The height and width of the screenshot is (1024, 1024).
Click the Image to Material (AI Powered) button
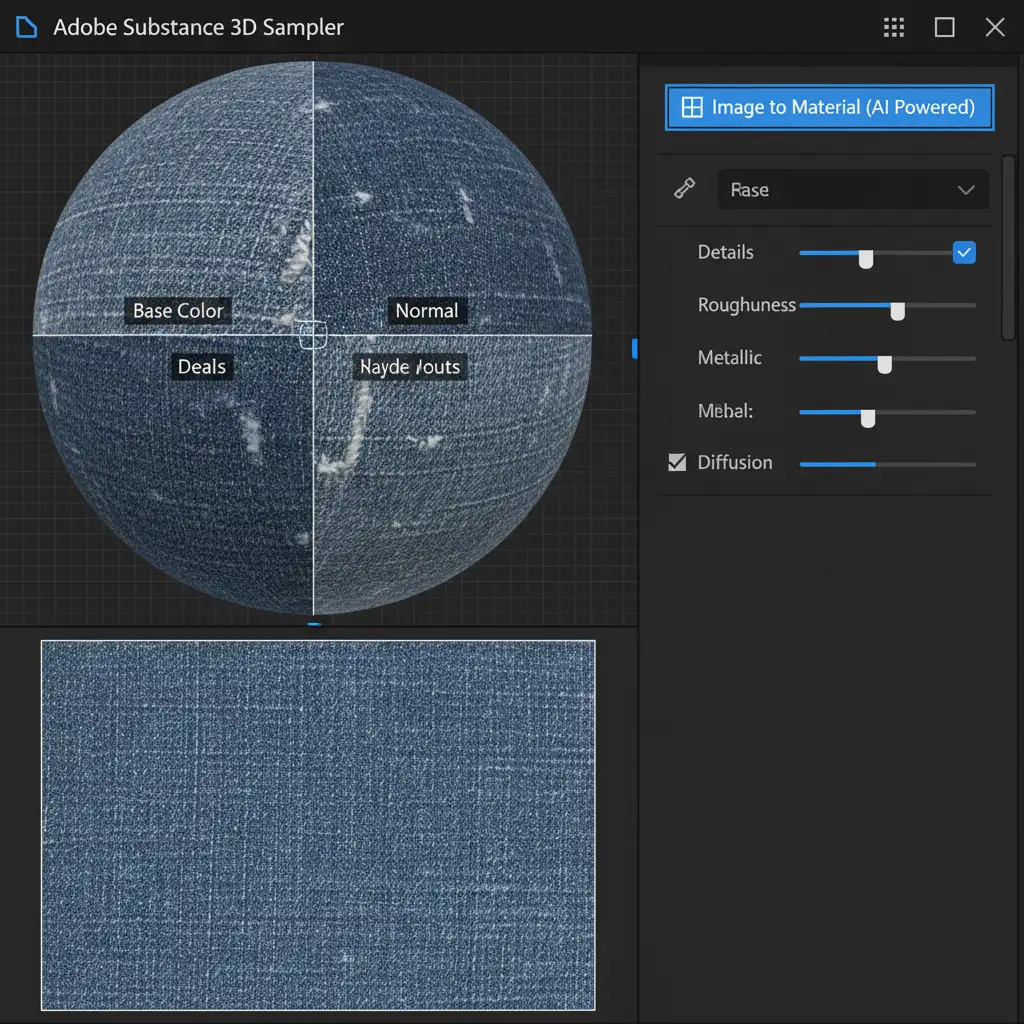pyautogui.click(x=829, y=108)
